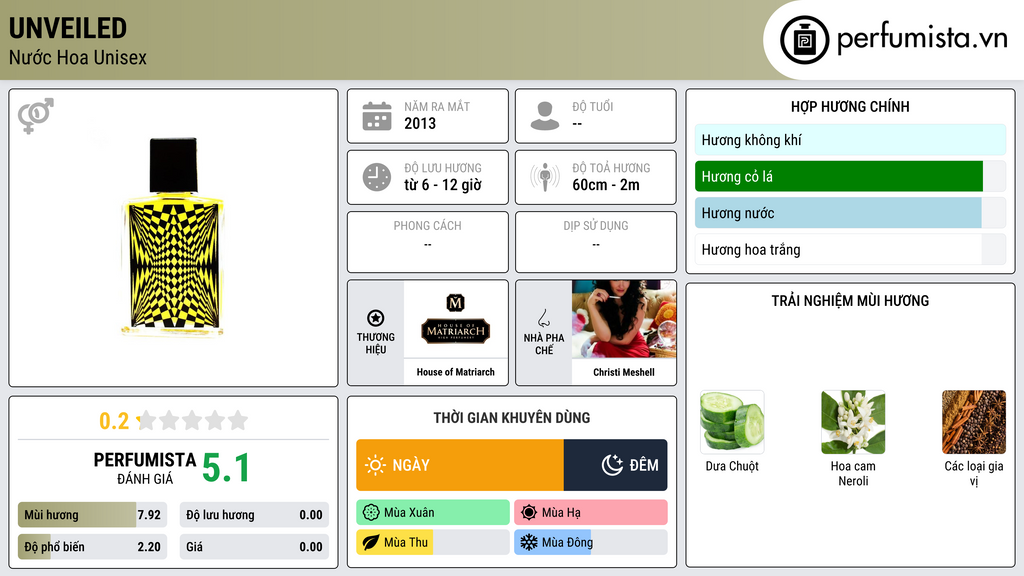Select the orange Ngày daytime segment
Viewport: 1024px width, 576px height.
tap(460, 465)
